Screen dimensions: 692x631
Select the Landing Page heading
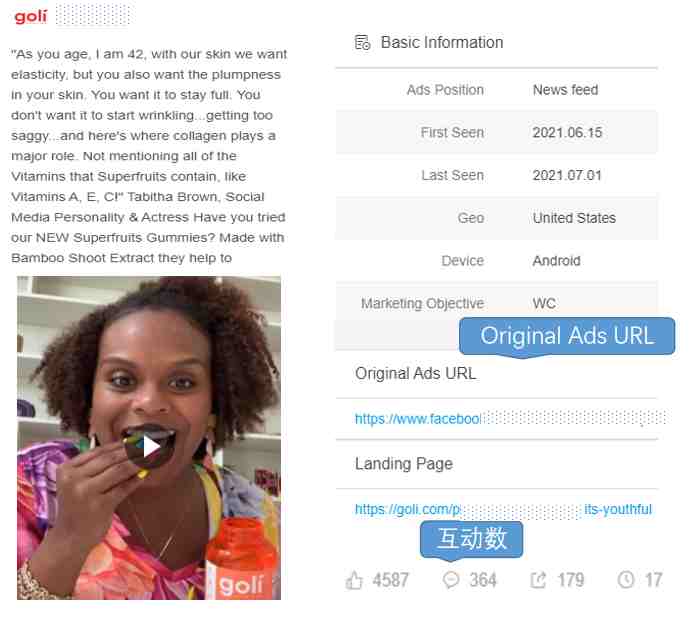point(404,464)
